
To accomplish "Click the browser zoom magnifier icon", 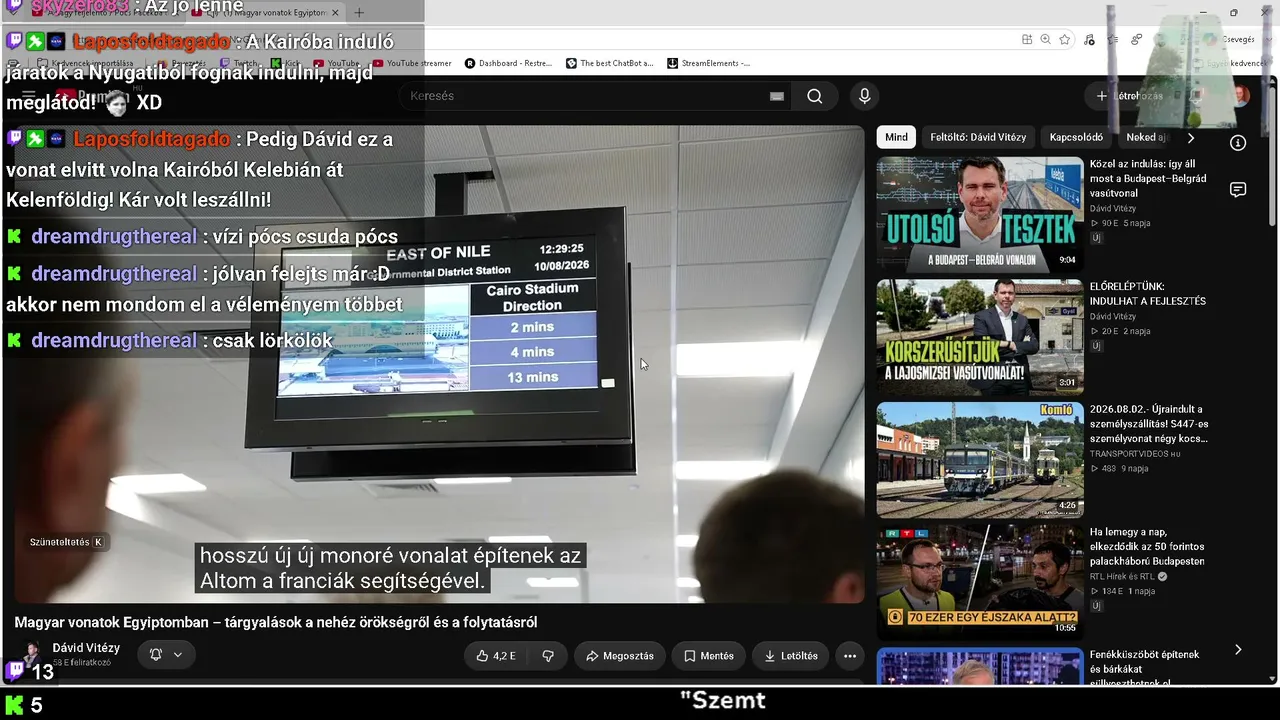I will tap(1045, 39).
